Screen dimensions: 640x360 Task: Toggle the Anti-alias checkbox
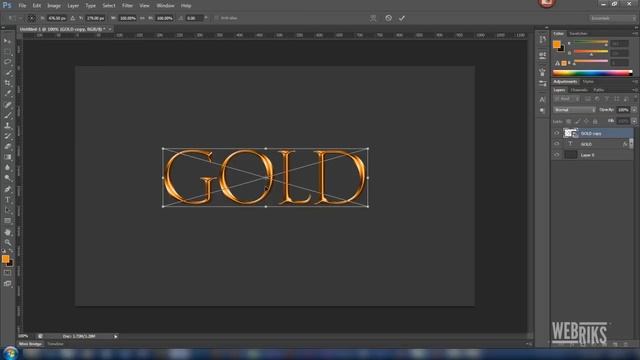tap(217, 18)
